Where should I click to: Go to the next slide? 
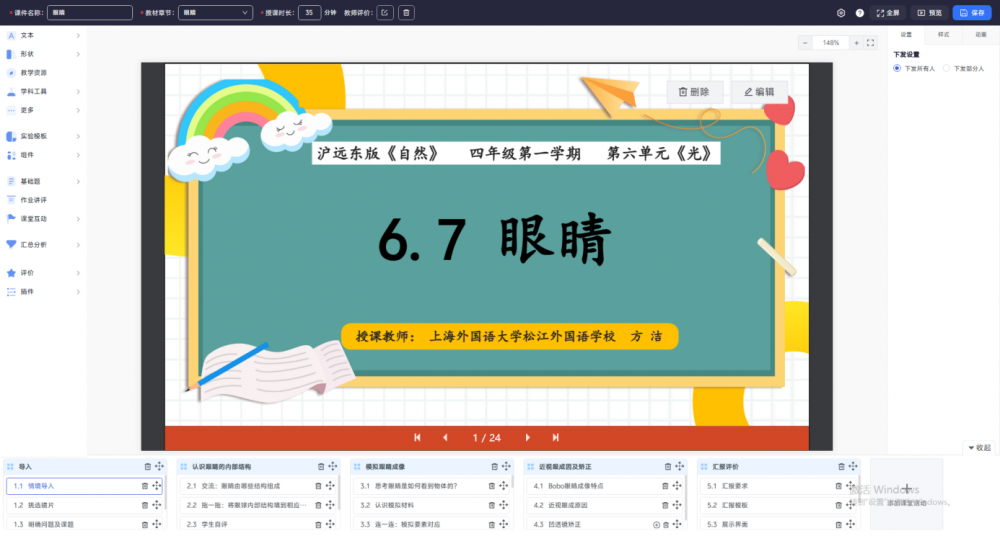(x=527, y=438)
